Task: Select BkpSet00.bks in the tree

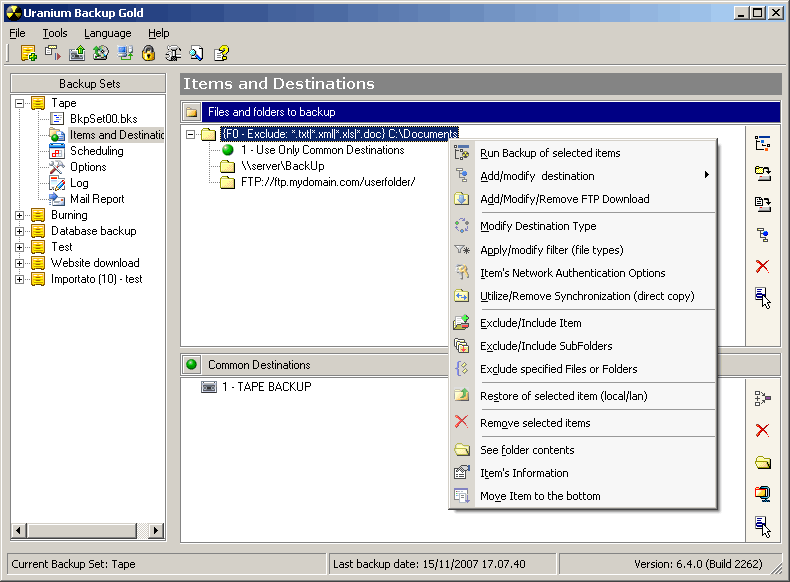Action: click(103, 119)
